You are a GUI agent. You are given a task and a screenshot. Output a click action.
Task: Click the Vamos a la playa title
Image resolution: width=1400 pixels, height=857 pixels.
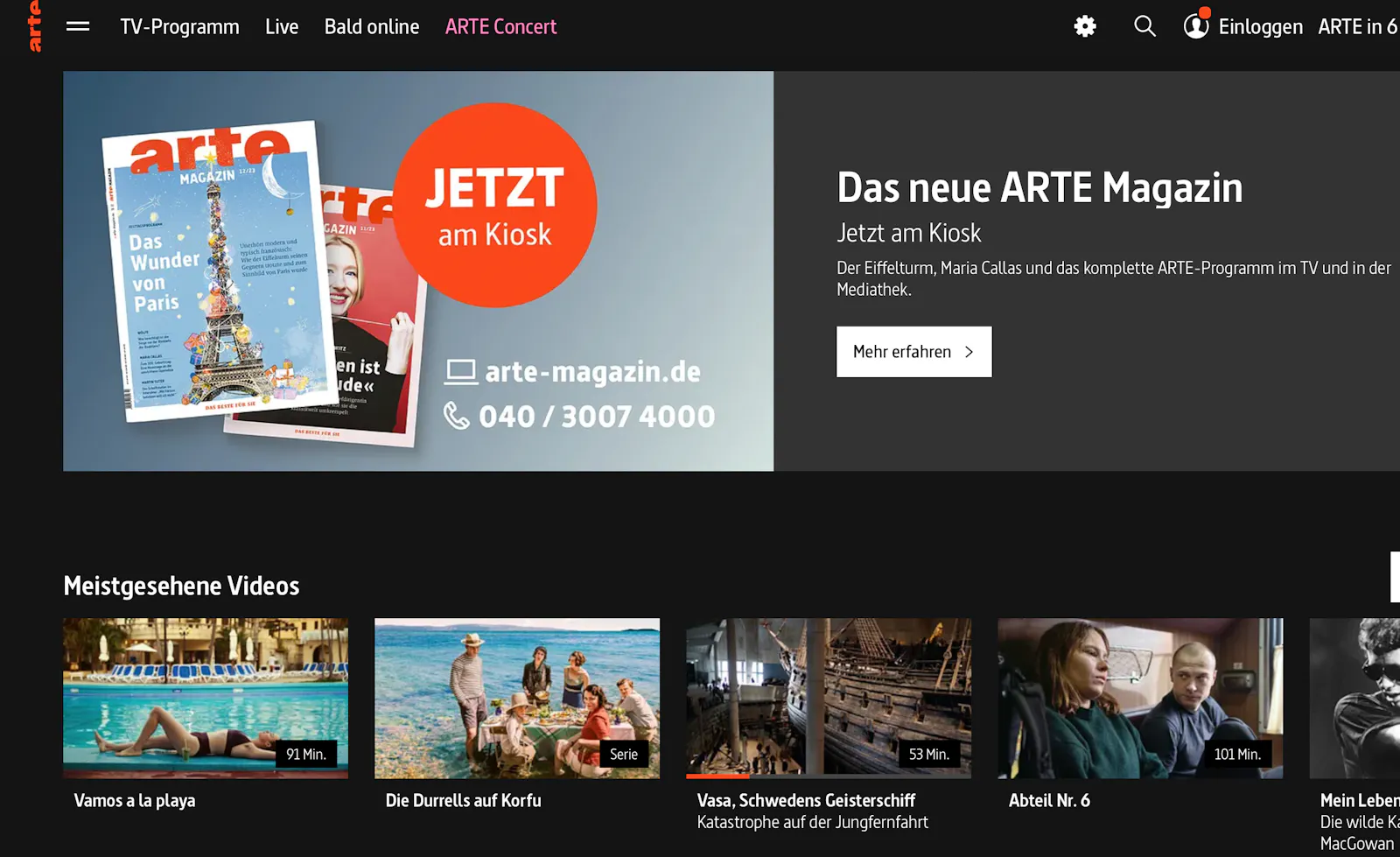135,800
